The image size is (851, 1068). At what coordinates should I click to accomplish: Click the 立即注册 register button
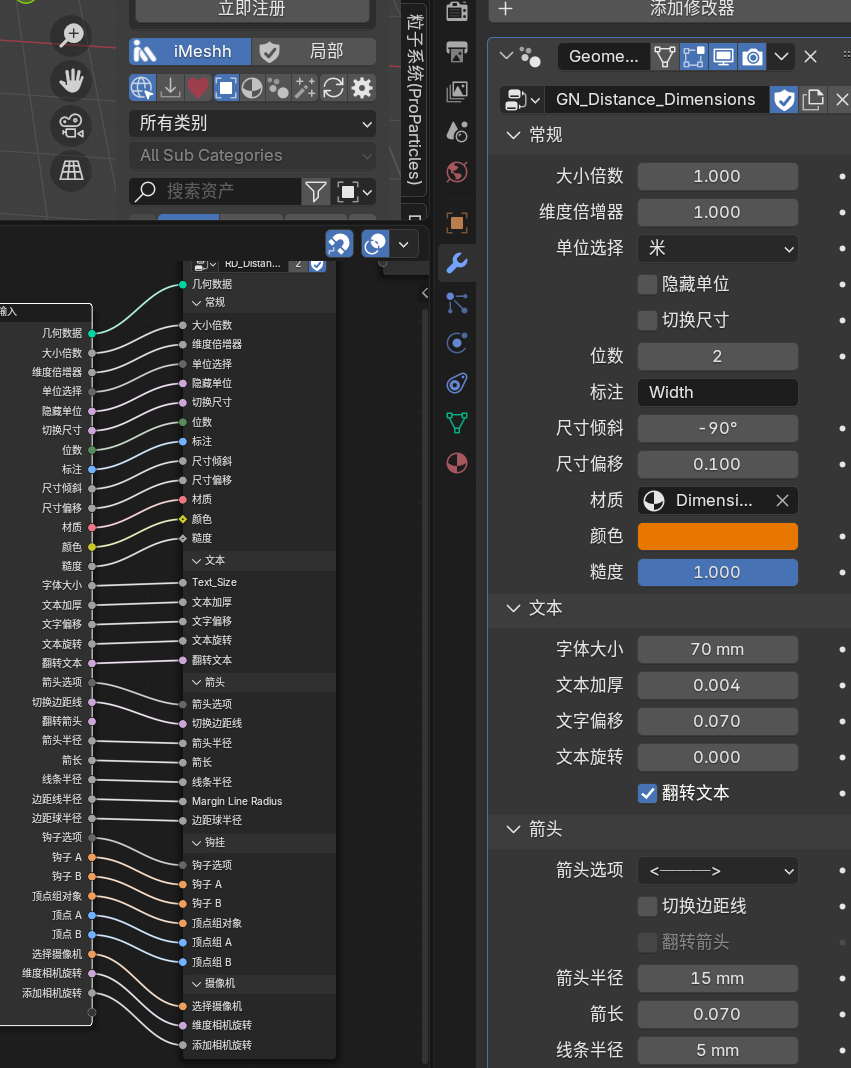click(x=252, y=9)
